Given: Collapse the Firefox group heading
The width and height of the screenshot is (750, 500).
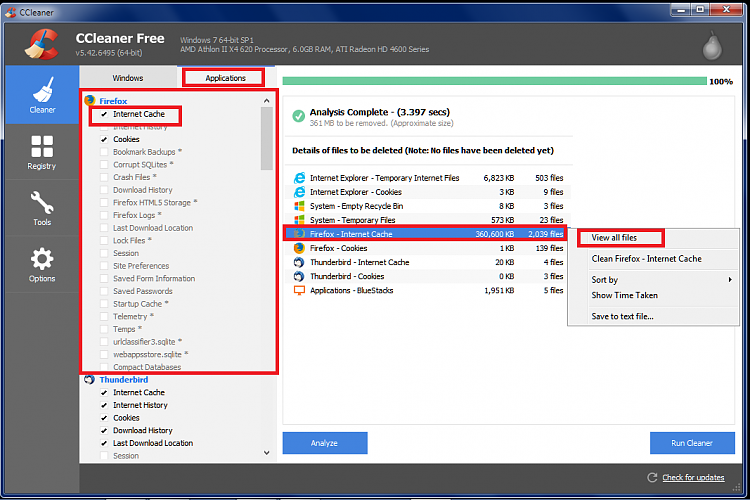Looking at the screenshot, I should click(x=113, y=101).
